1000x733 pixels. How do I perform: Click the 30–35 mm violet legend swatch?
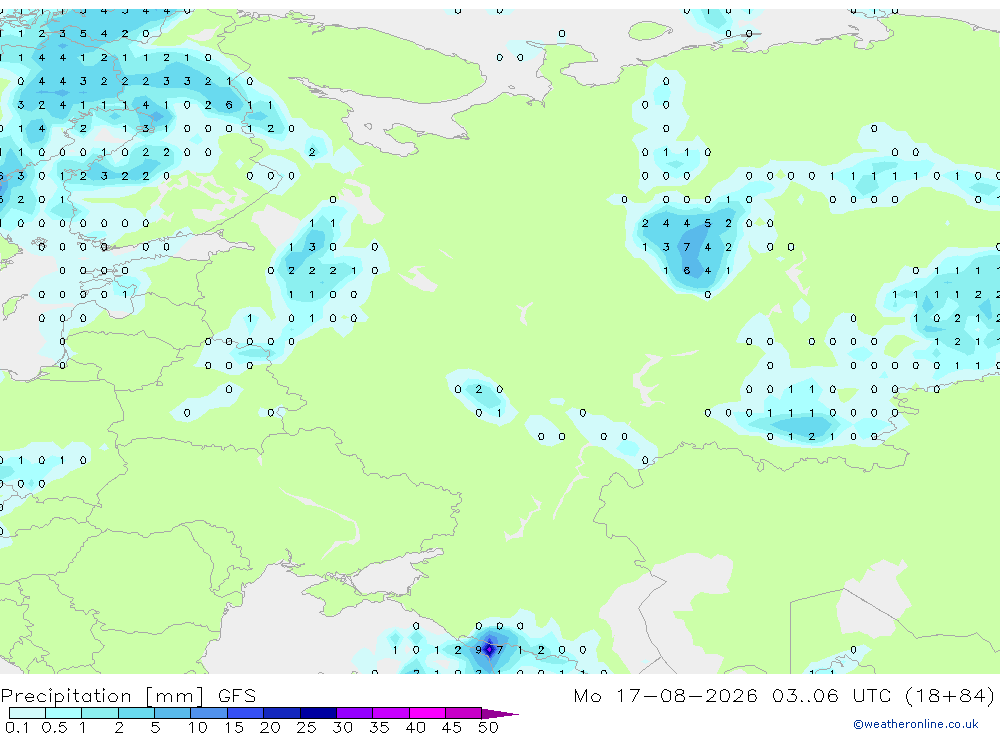point(354,713)
